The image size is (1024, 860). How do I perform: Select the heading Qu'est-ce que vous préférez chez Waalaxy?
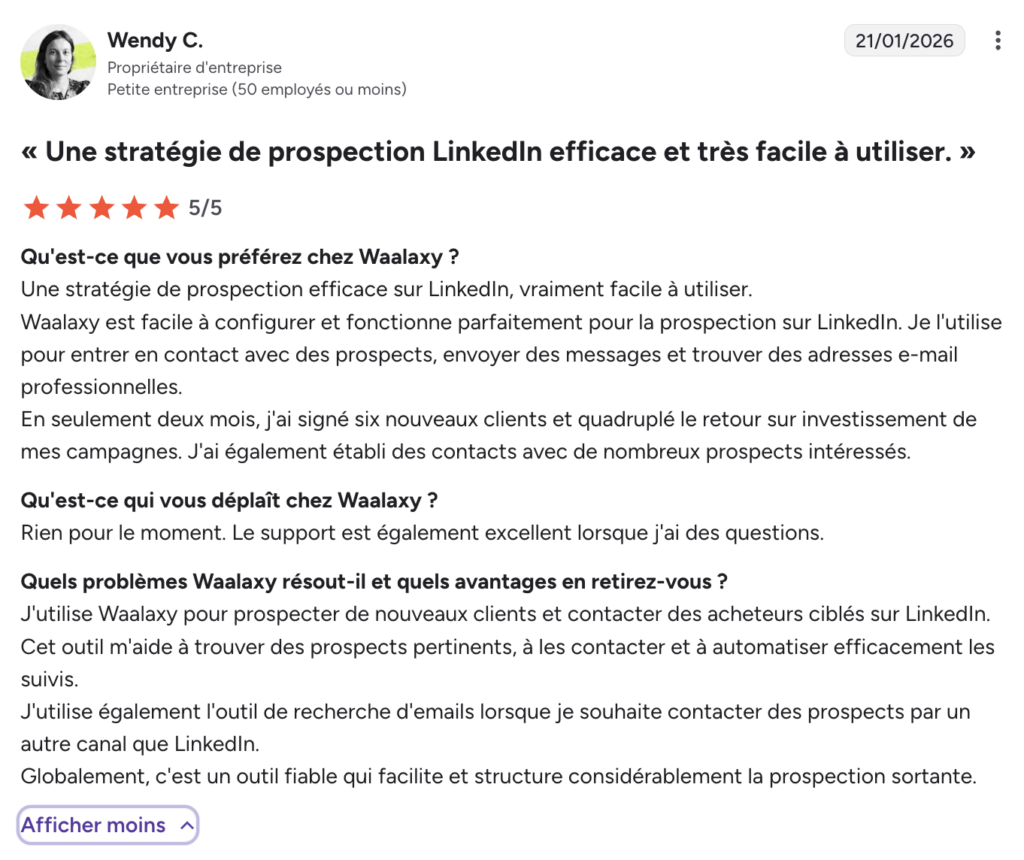[240, 256]
